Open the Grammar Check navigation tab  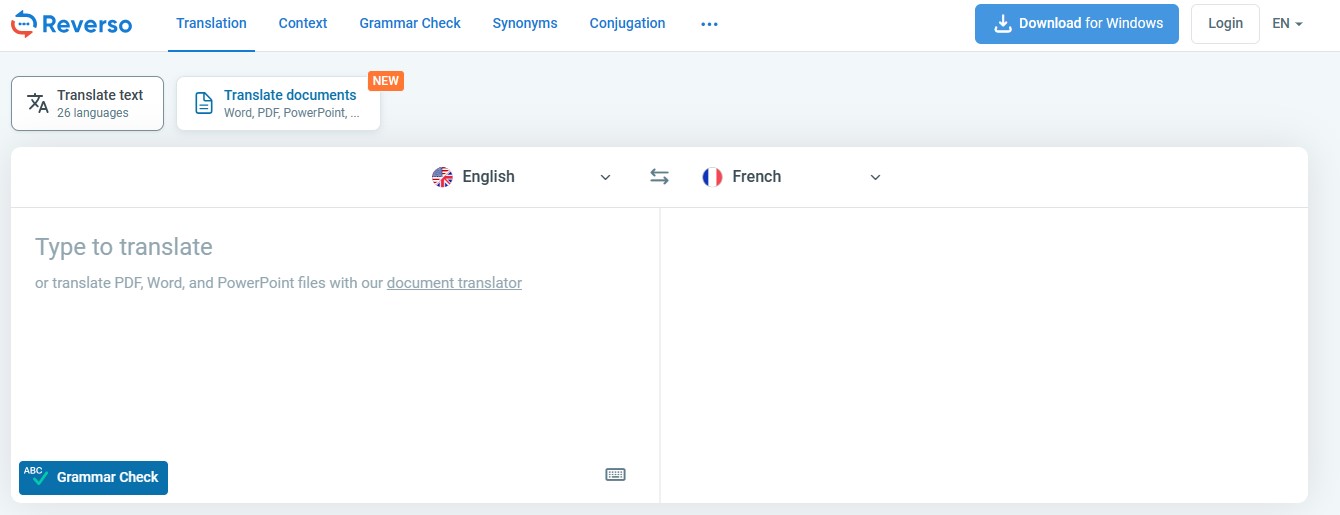[410, 23]
